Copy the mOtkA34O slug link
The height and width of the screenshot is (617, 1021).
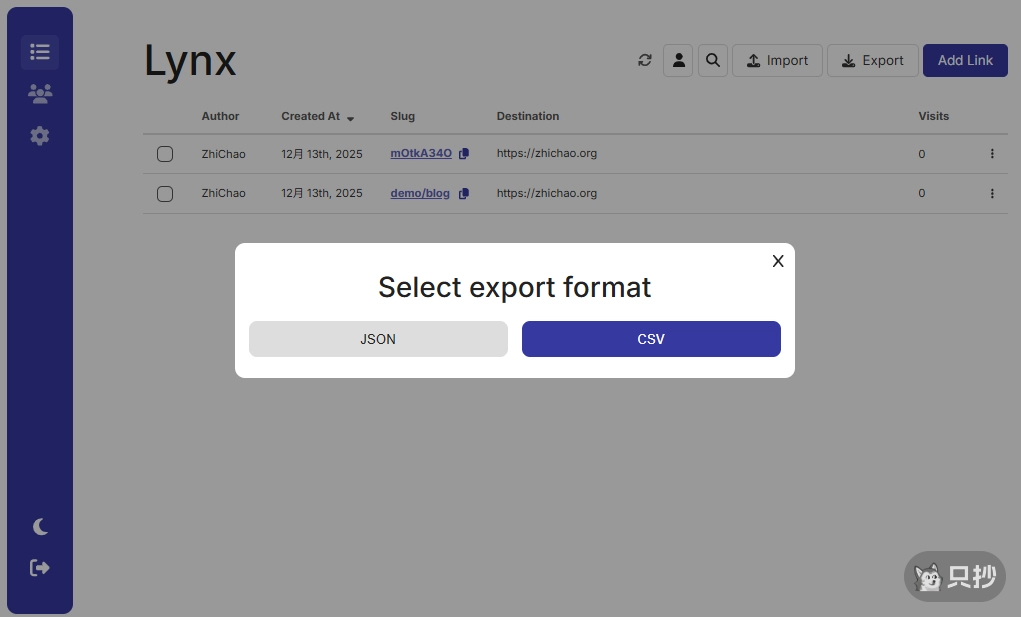coord(464,154)
